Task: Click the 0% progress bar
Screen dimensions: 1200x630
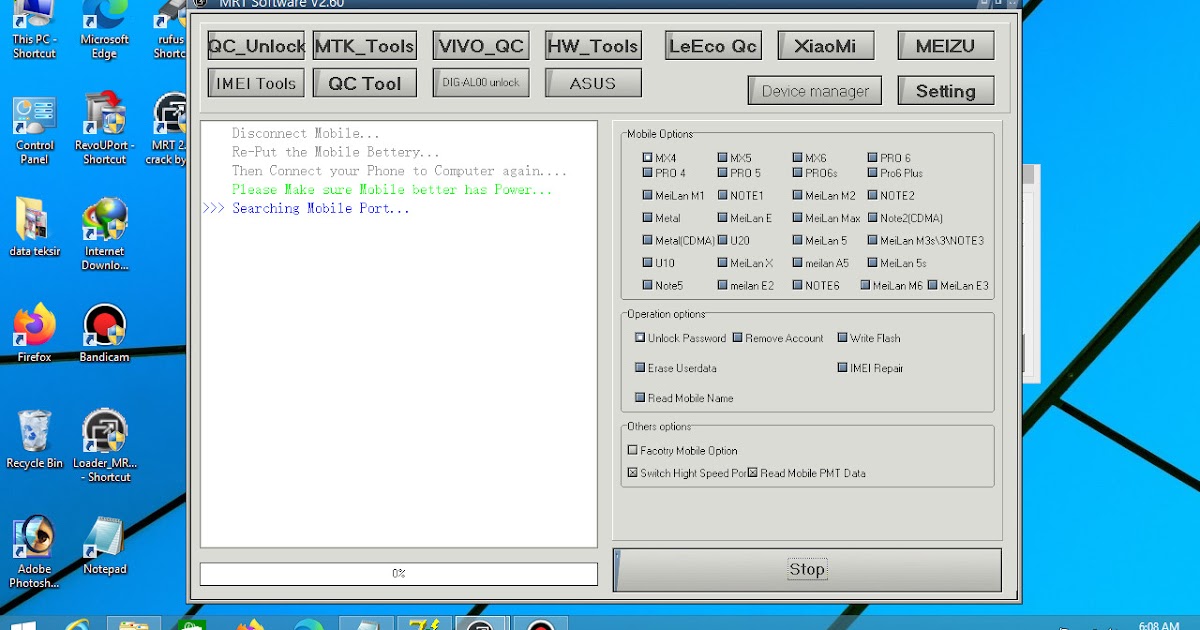Action: [x=399, y=573]
